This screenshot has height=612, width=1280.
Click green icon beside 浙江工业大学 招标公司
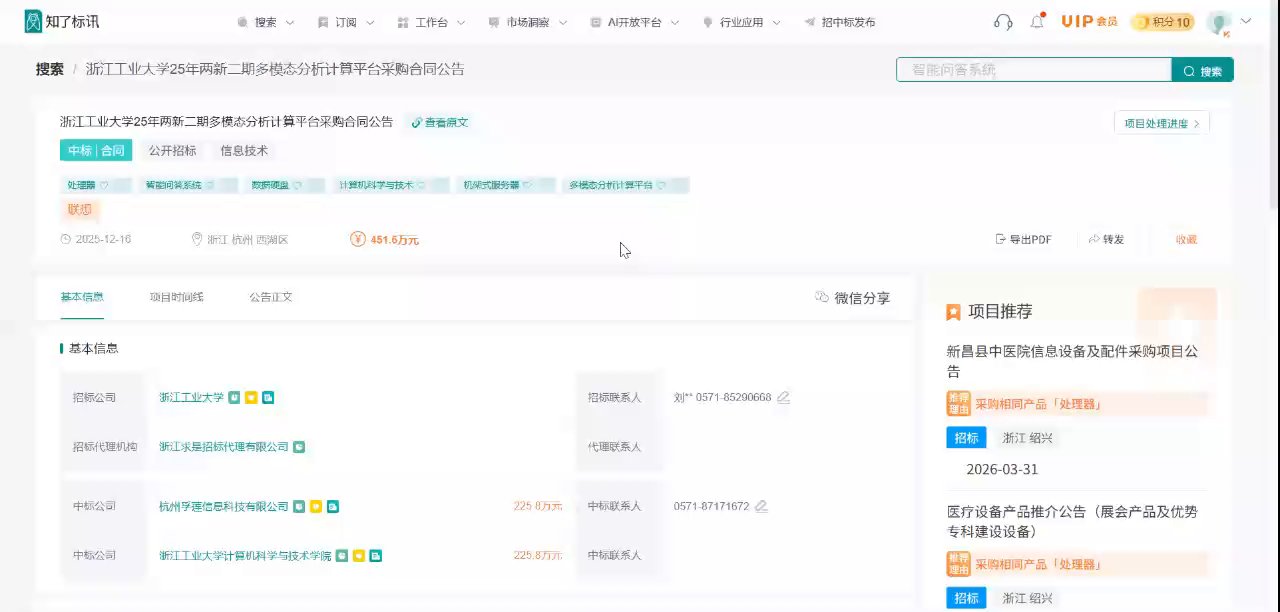[x=234, y=398]
